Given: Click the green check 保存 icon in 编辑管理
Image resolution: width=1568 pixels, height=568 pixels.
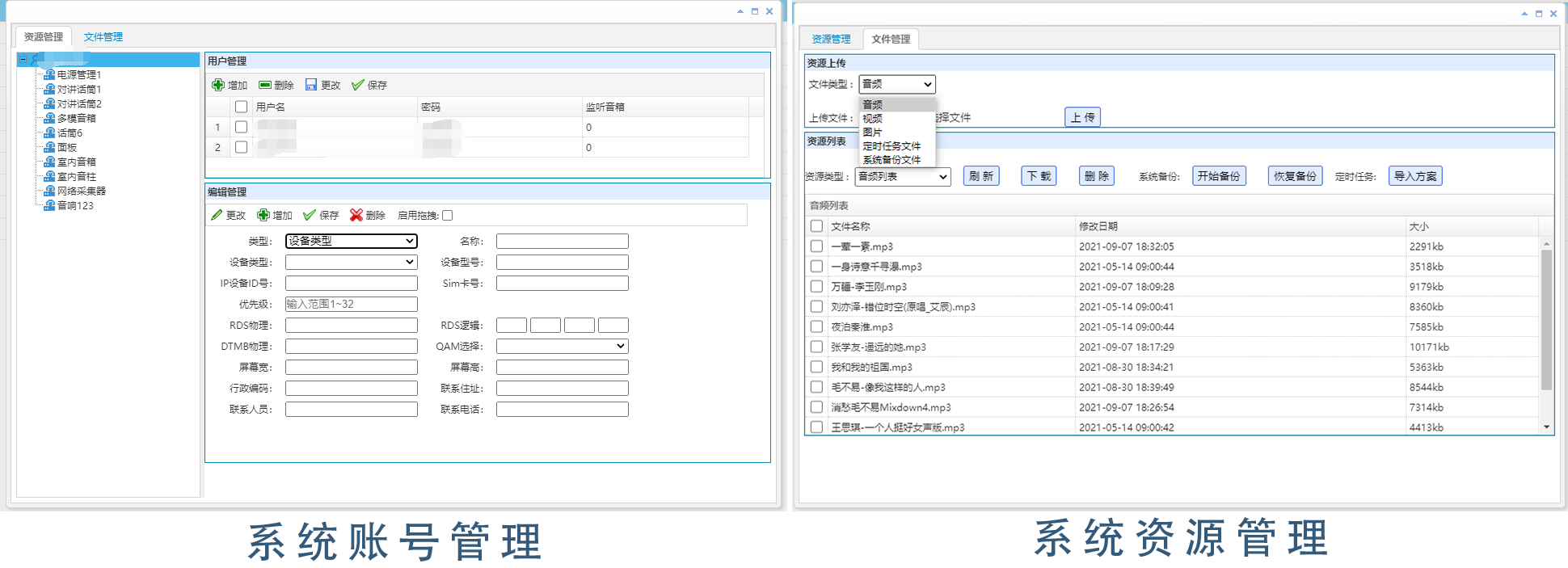Looking at the screenshot, I should point(310,215).
